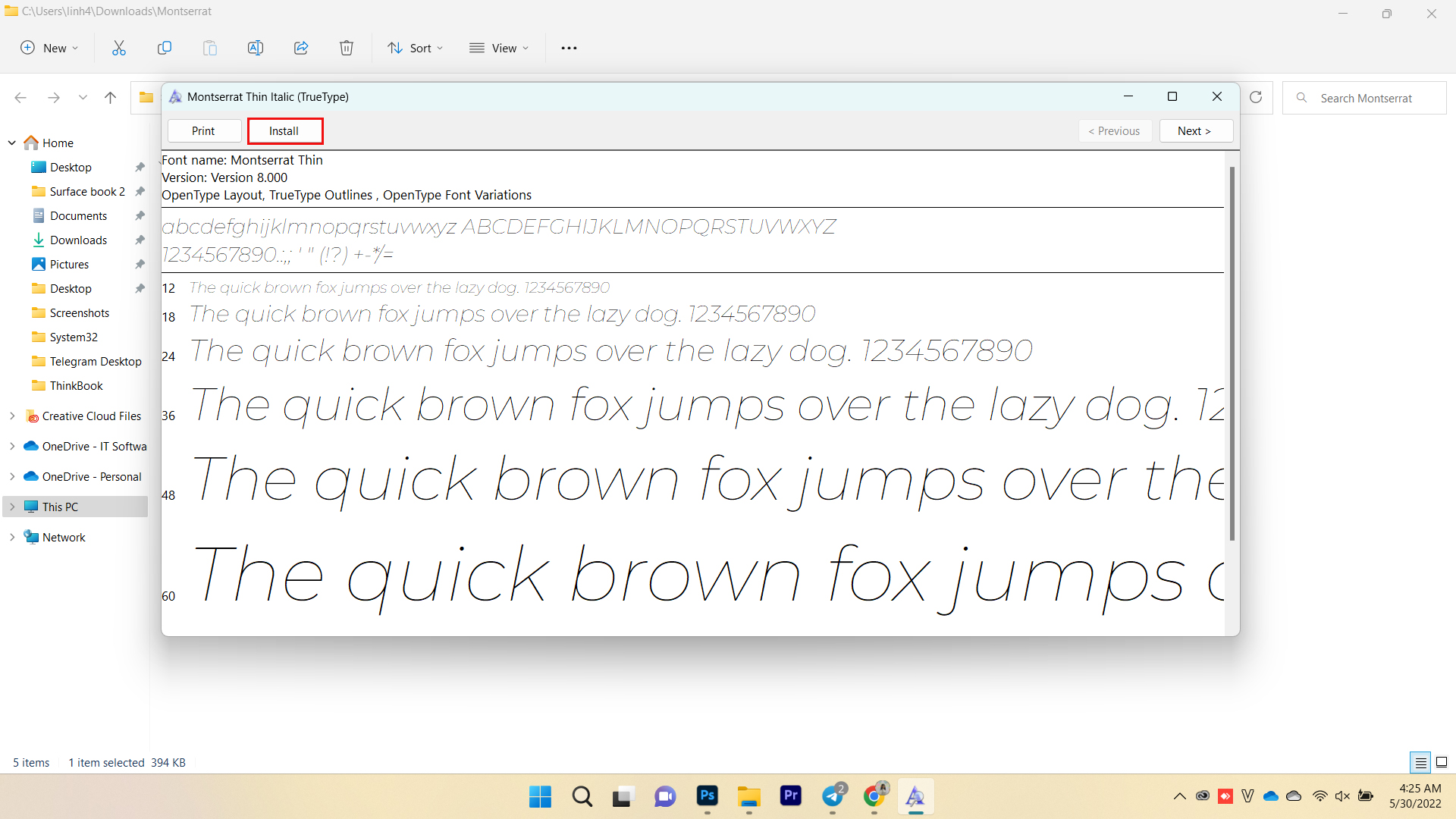Expand the OneDrive IT Software folder
The width and height of the screenshot is (1456, 819).
click(12, 446)
